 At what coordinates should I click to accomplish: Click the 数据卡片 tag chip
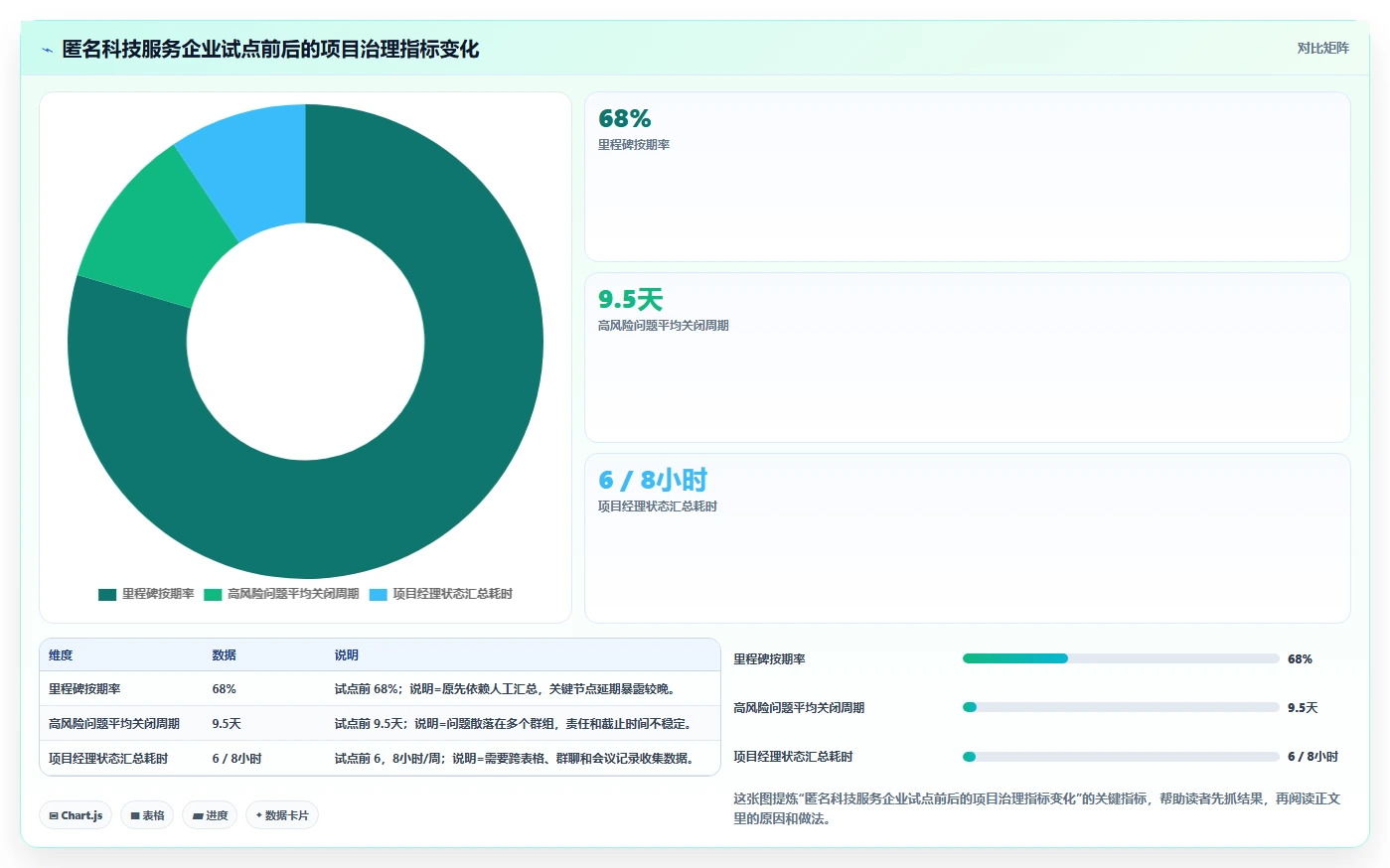[282, 815]
